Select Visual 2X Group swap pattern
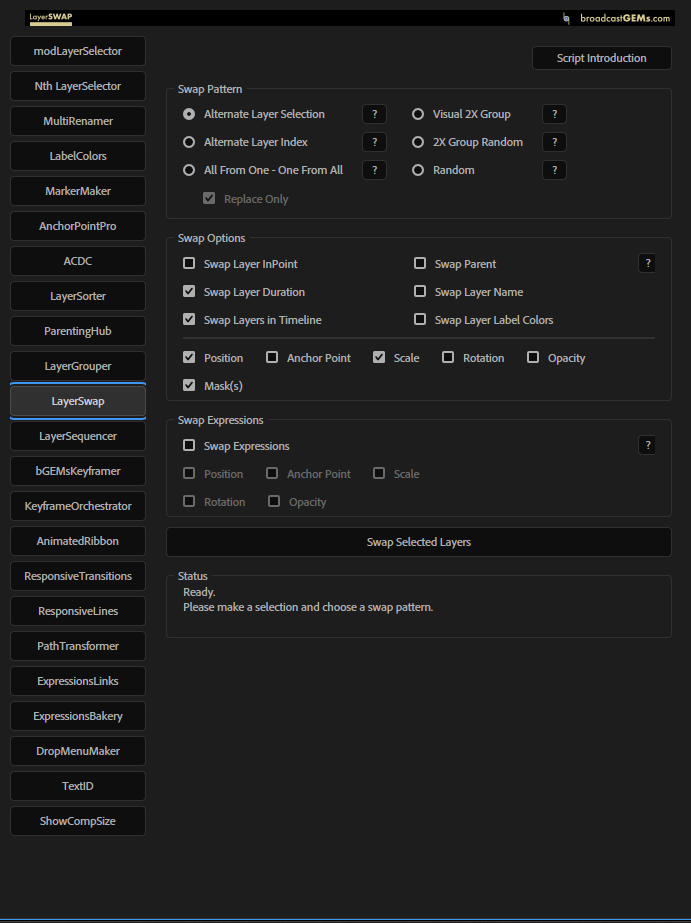 (419, 114)
